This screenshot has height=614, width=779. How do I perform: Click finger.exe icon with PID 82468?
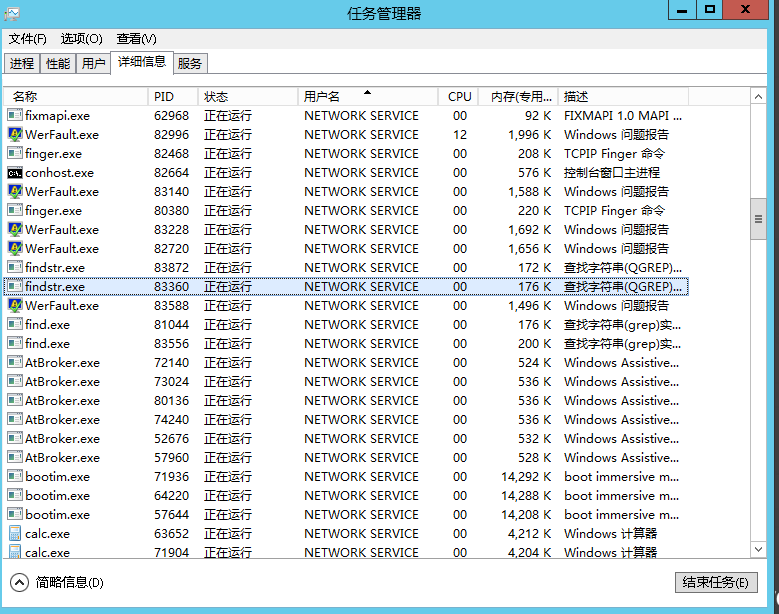coord(15,153)
